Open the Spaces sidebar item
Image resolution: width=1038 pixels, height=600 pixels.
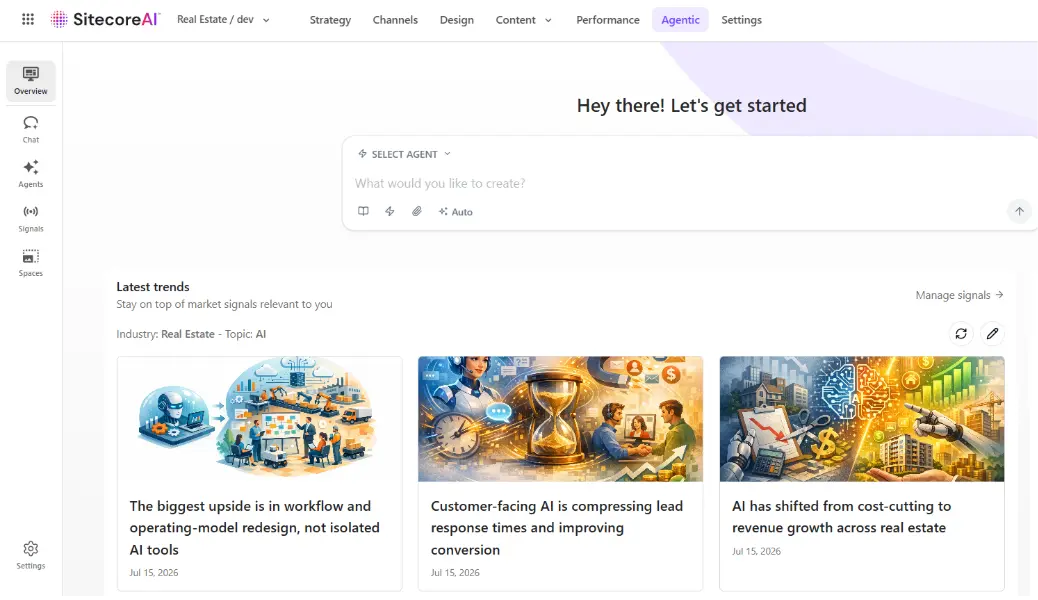point(30,263)
